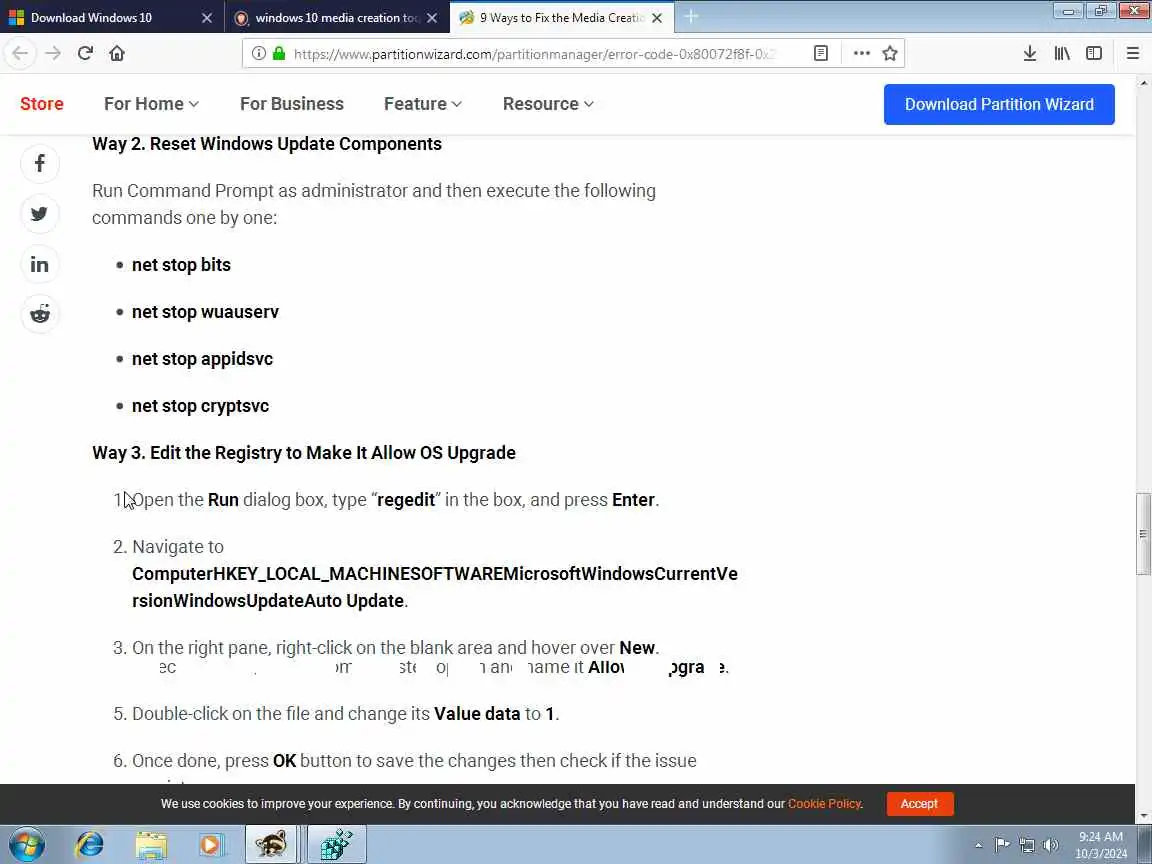Bookmark this page with star icon
Screen dimensions: 1152x864
890,54
